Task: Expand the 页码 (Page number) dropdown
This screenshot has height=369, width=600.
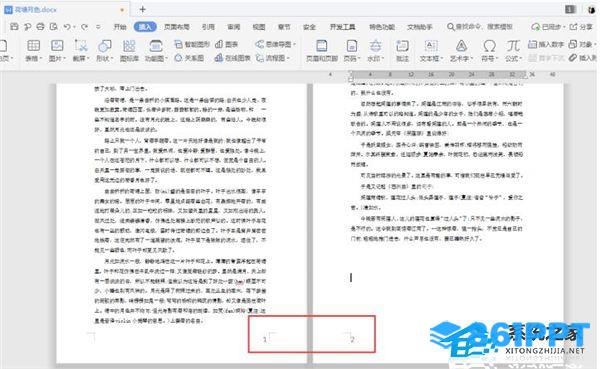Action: 352,59
